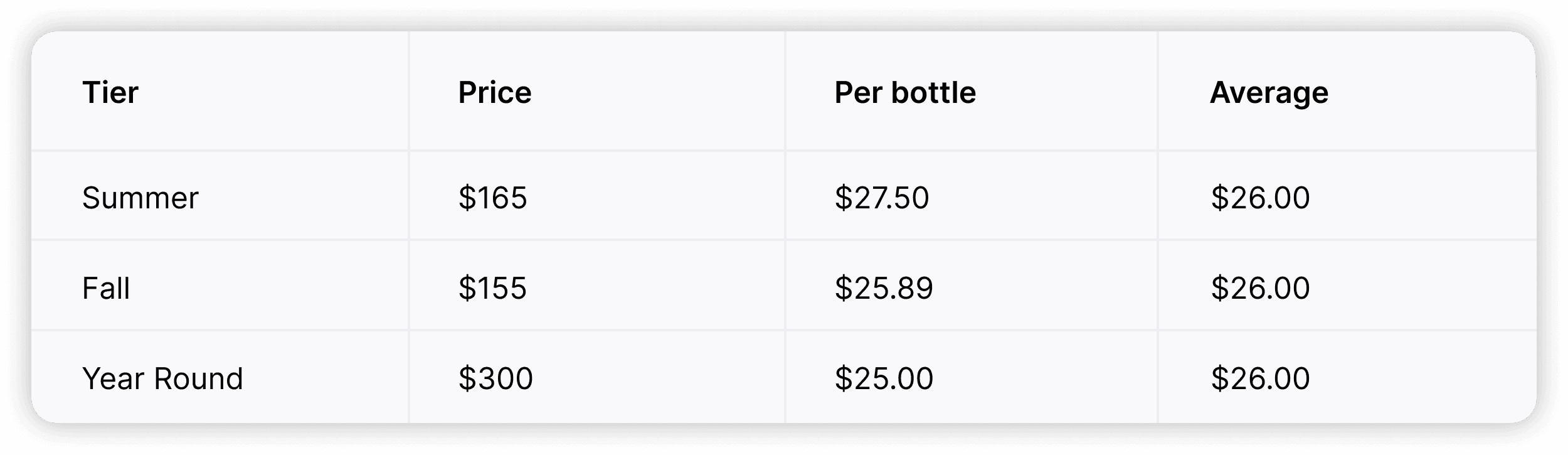Select the $27.50 per bottle value
Viewport: 1568px width, 455px height.
pos(881,198)
